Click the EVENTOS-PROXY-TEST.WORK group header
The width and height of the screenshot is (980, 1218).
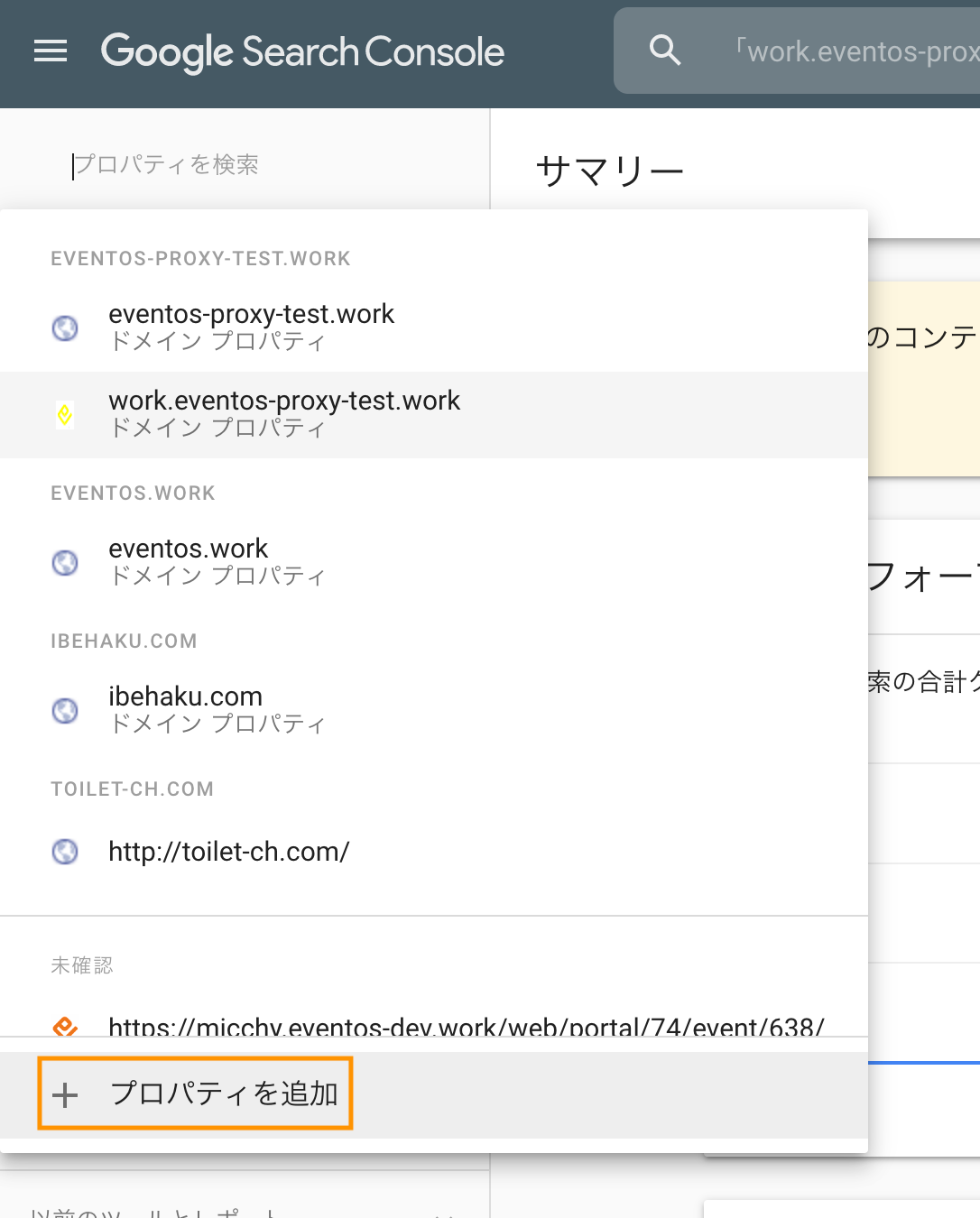(x=200, y=259)
